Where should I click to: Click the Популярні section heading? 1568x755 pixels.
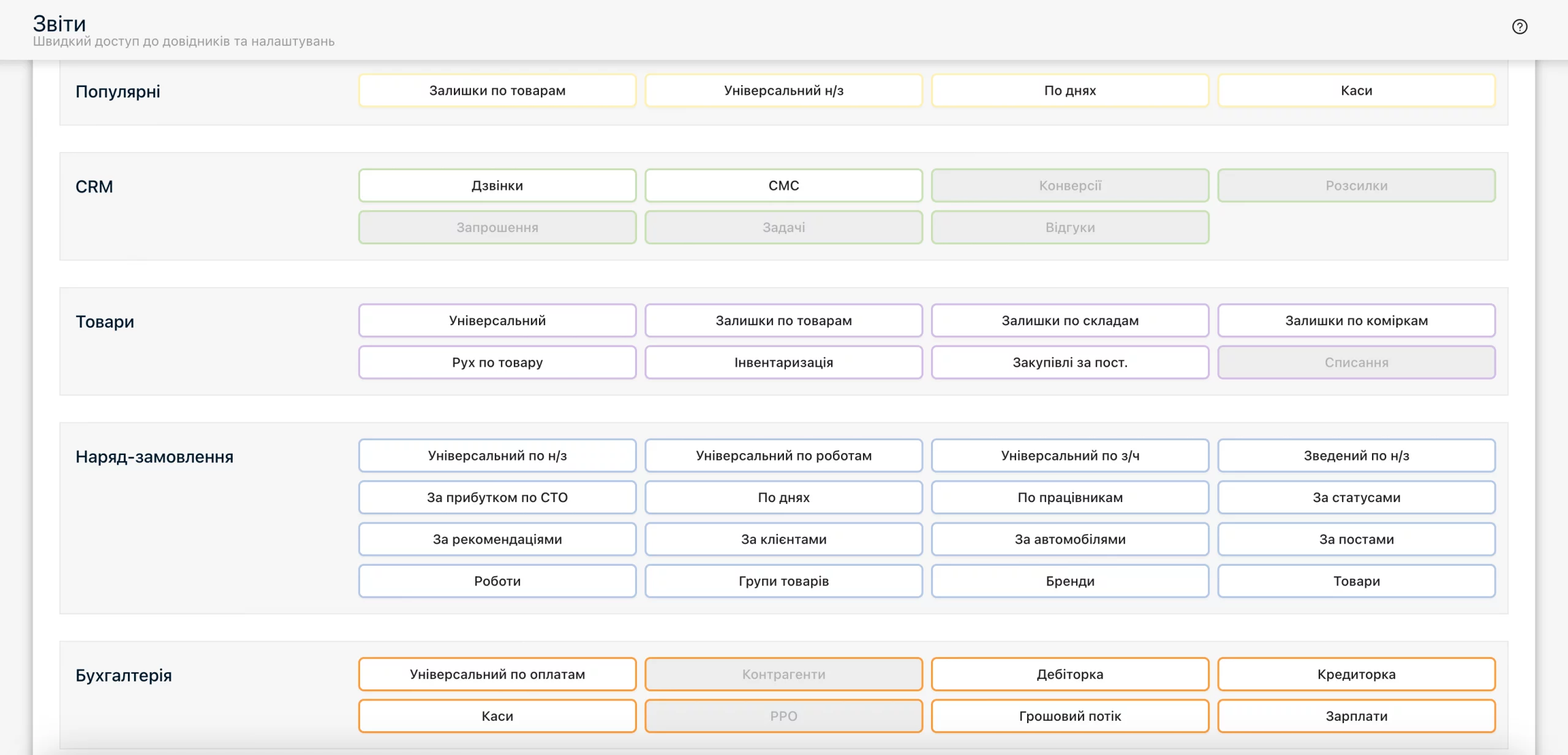(118, 92)
